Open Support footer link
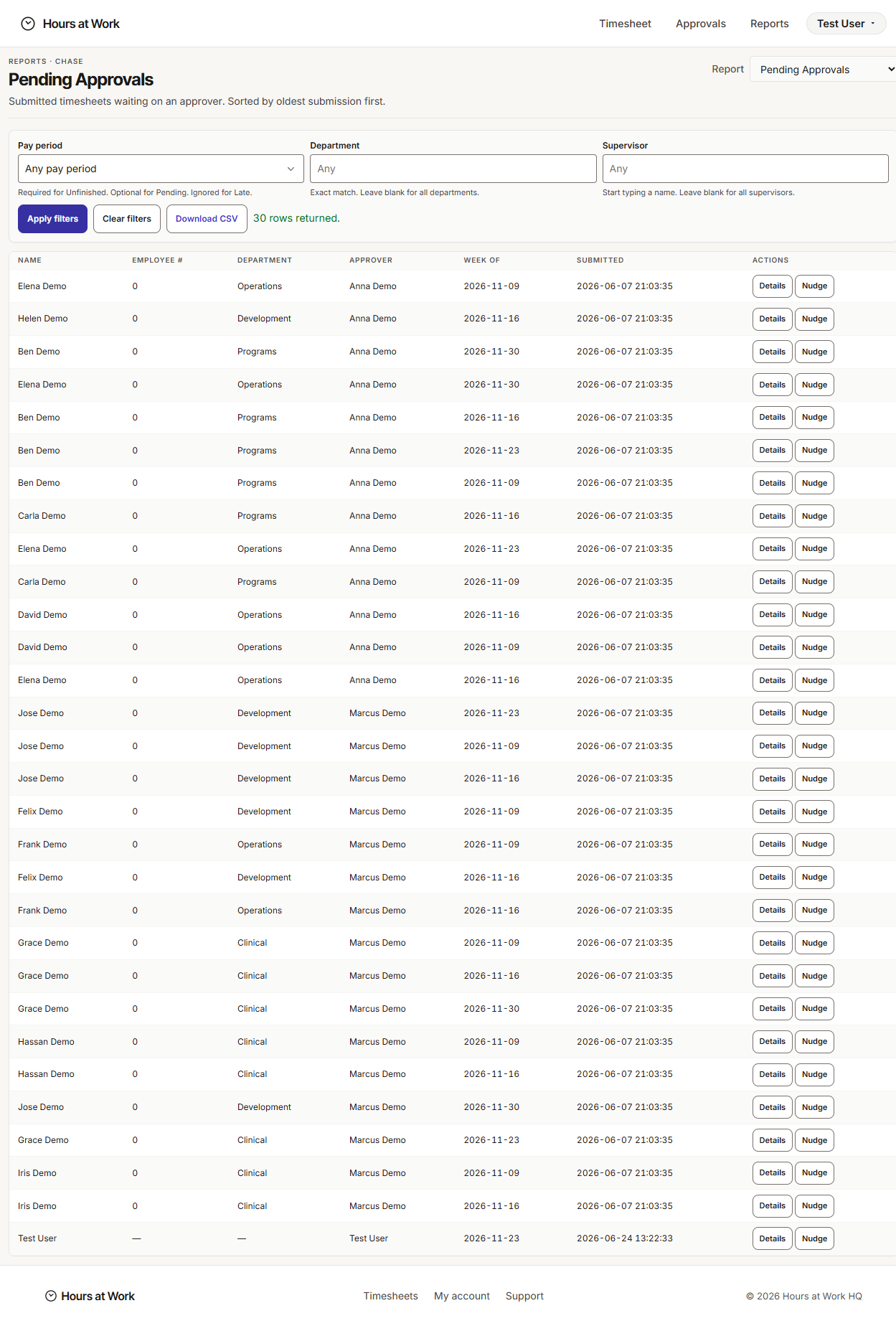The width and height of the screenshot is (896, 1326). click(524, 1296)
